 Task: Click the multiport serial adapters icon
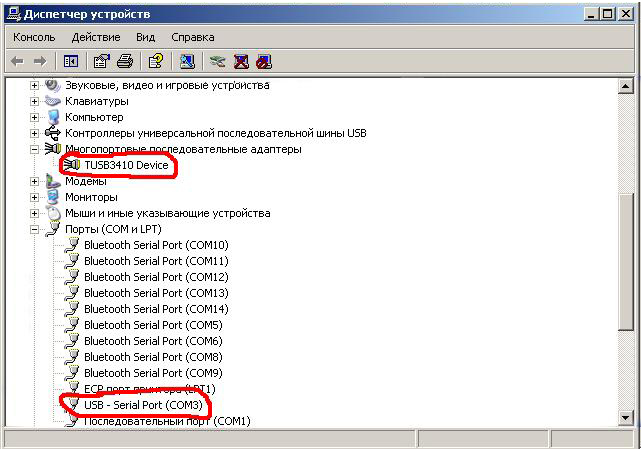tap(53, 149)
